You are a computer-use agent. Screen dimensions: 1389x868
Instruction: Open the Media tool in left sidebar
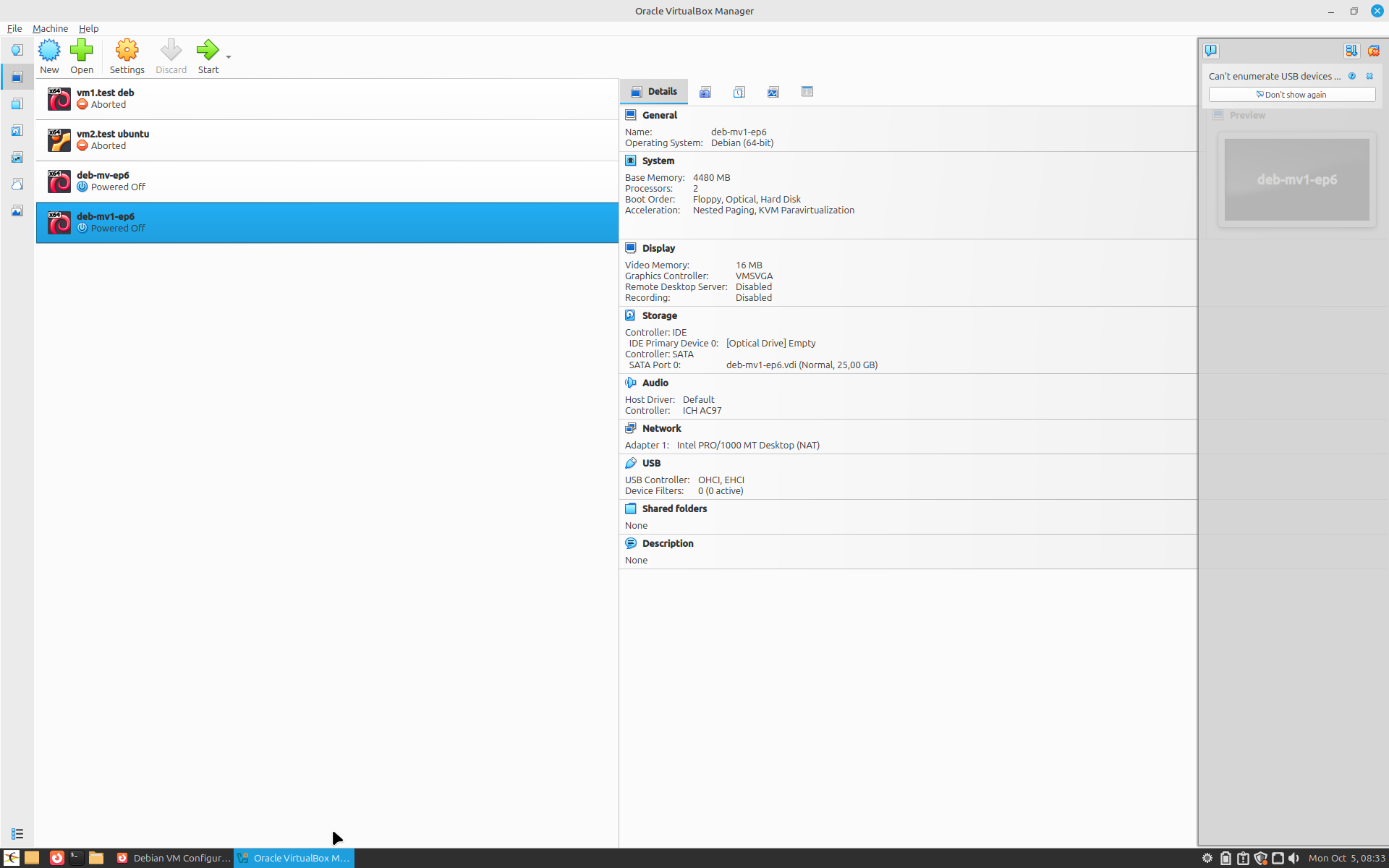[17, 130]
